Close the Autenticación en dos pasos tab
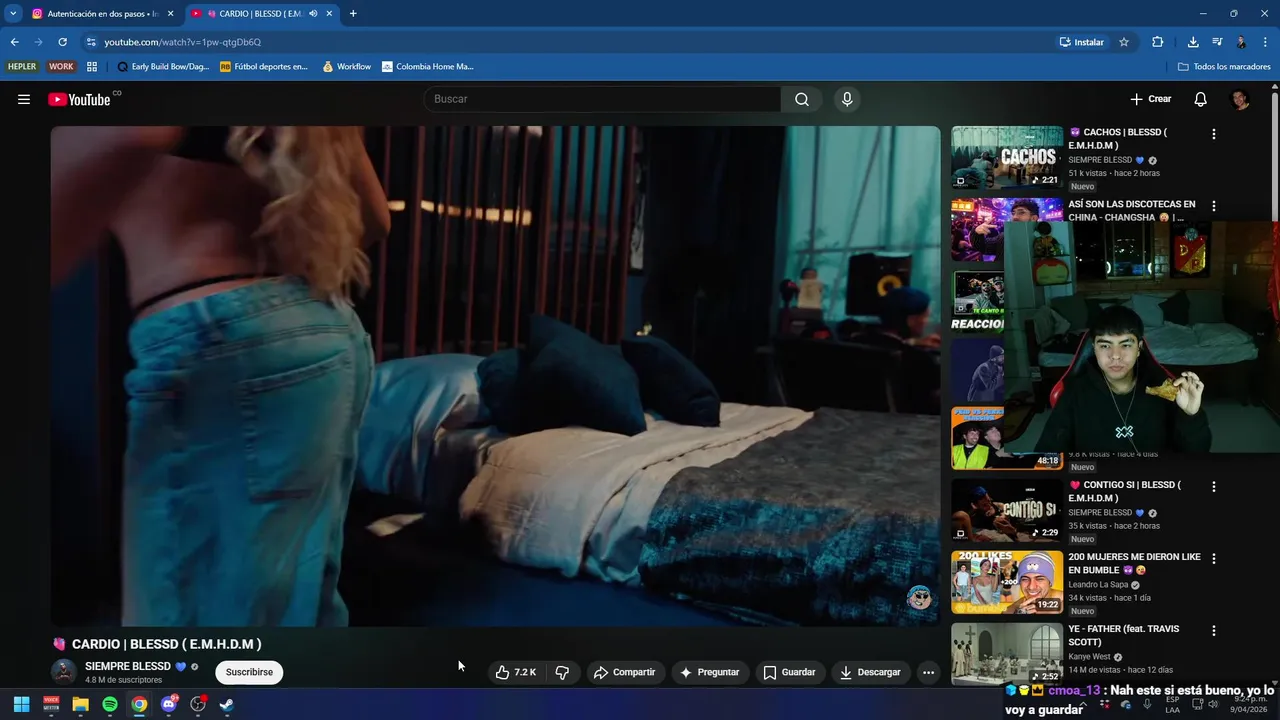The width and height of the screenshot is (1280, 720). coord(170,14)
